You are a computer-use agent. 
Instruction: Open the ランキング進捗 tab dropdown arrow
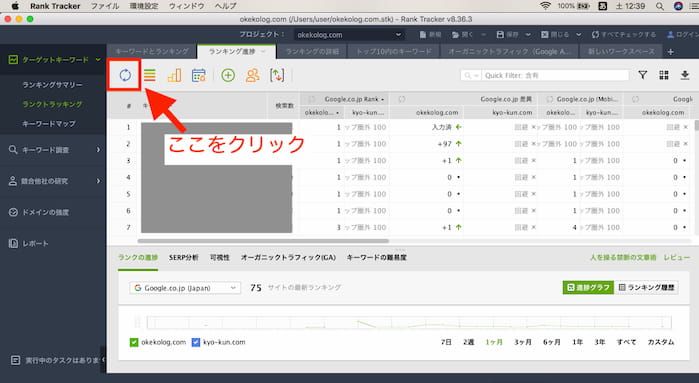263,52
